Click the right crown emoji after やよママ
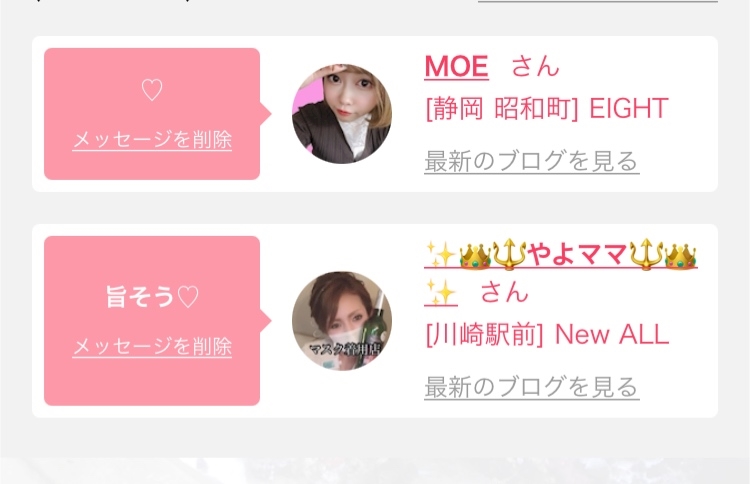This screenshot has width=750, height=484. pyautogui.click(x=680, y=255)
